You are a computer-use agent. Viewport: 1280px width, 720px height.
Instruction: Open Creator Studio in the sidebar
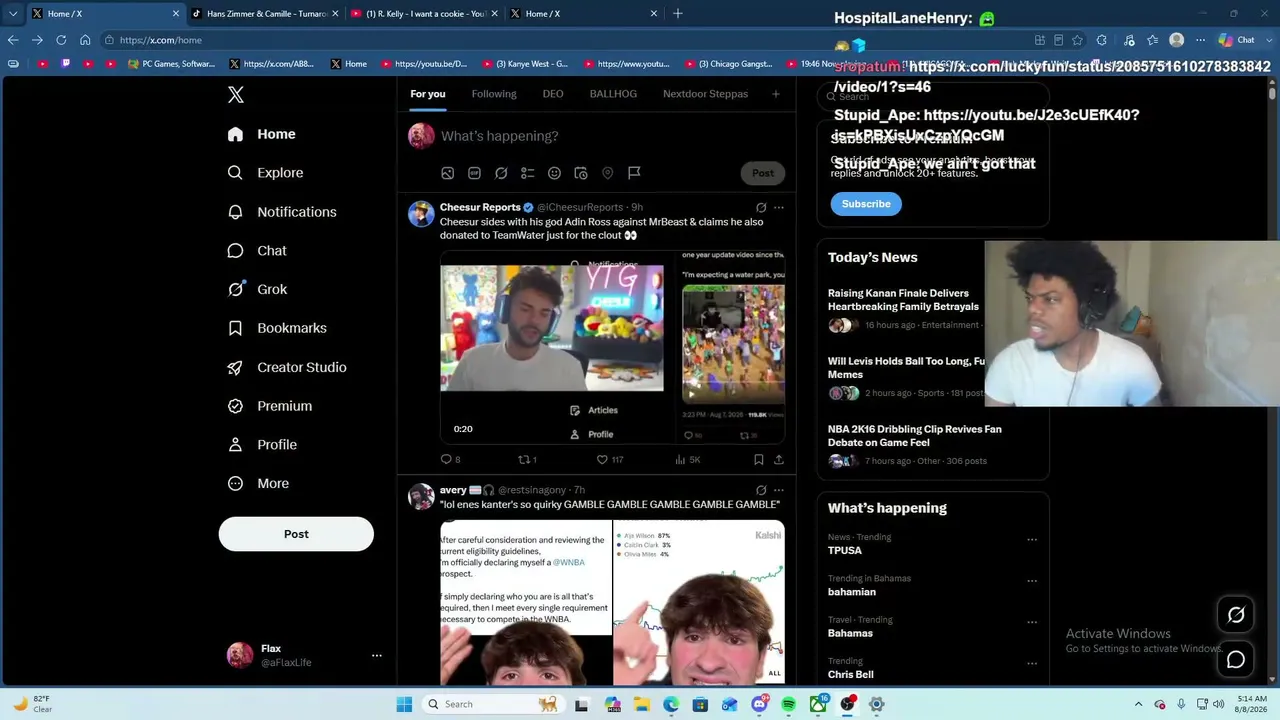click(287, 367)
